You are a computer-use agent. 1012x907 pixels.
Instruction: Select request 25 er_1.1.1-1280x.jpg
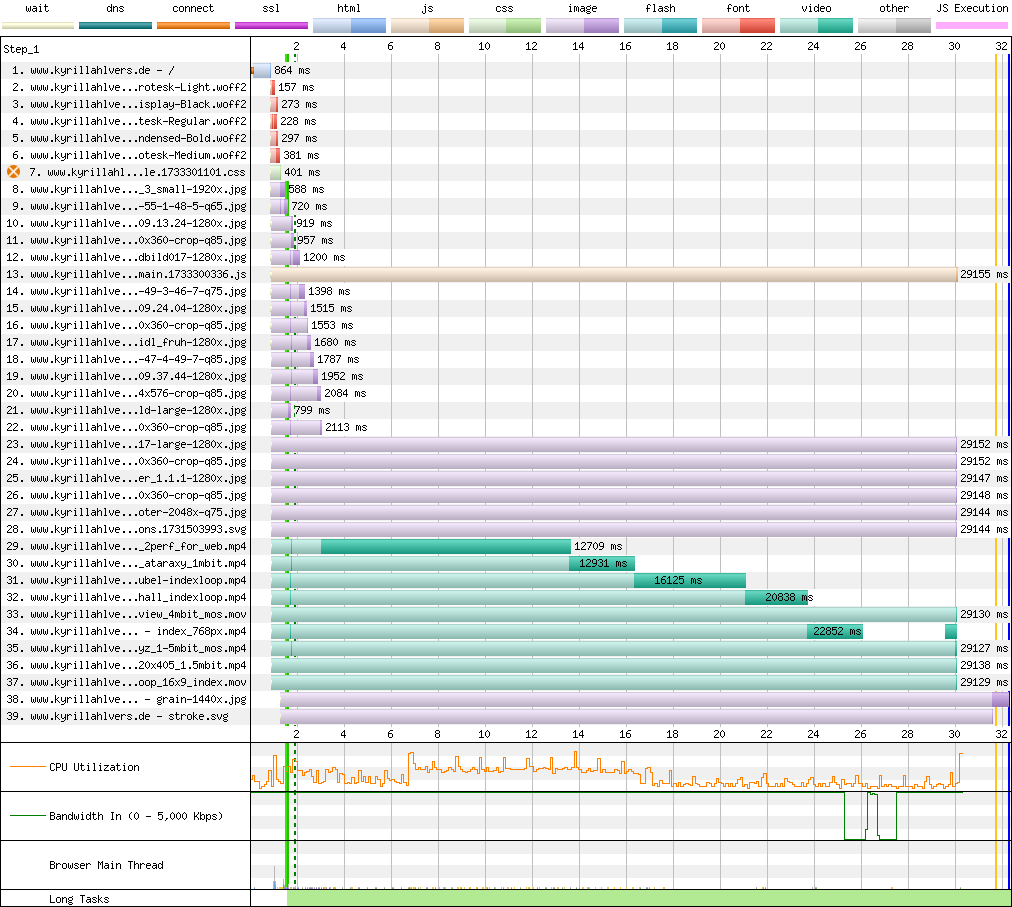click(x=127, y=478)
